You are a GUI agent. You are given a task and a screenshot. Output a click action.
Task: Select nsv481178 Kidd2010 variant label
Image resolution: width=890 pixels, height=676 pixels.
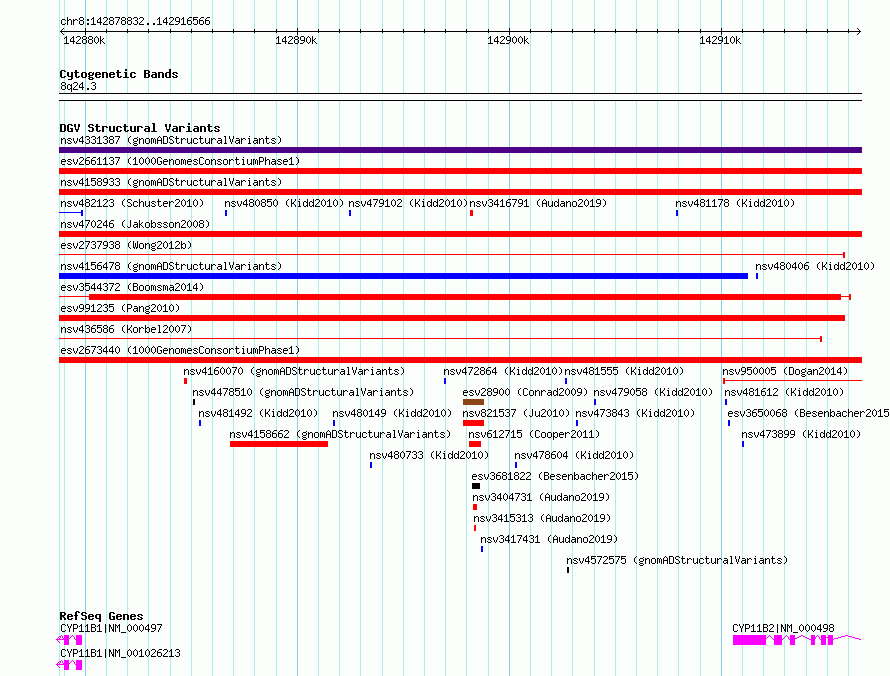click(x=735, y=203)
